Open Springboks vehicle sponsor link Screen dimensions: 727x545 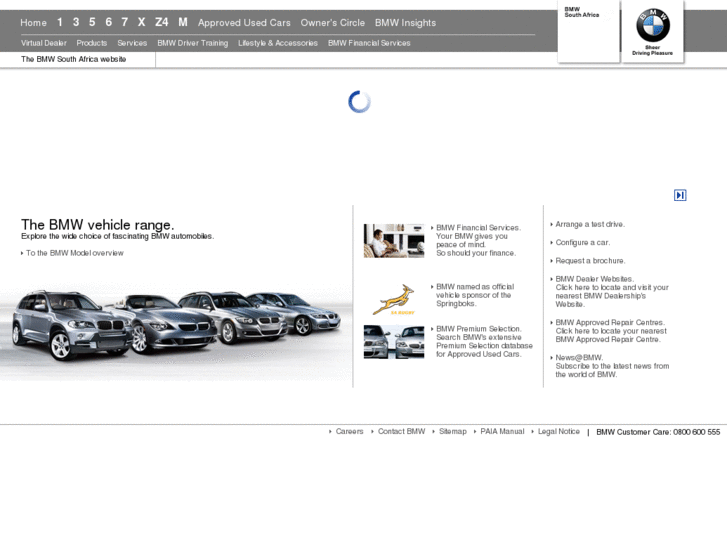pos(474,295)
